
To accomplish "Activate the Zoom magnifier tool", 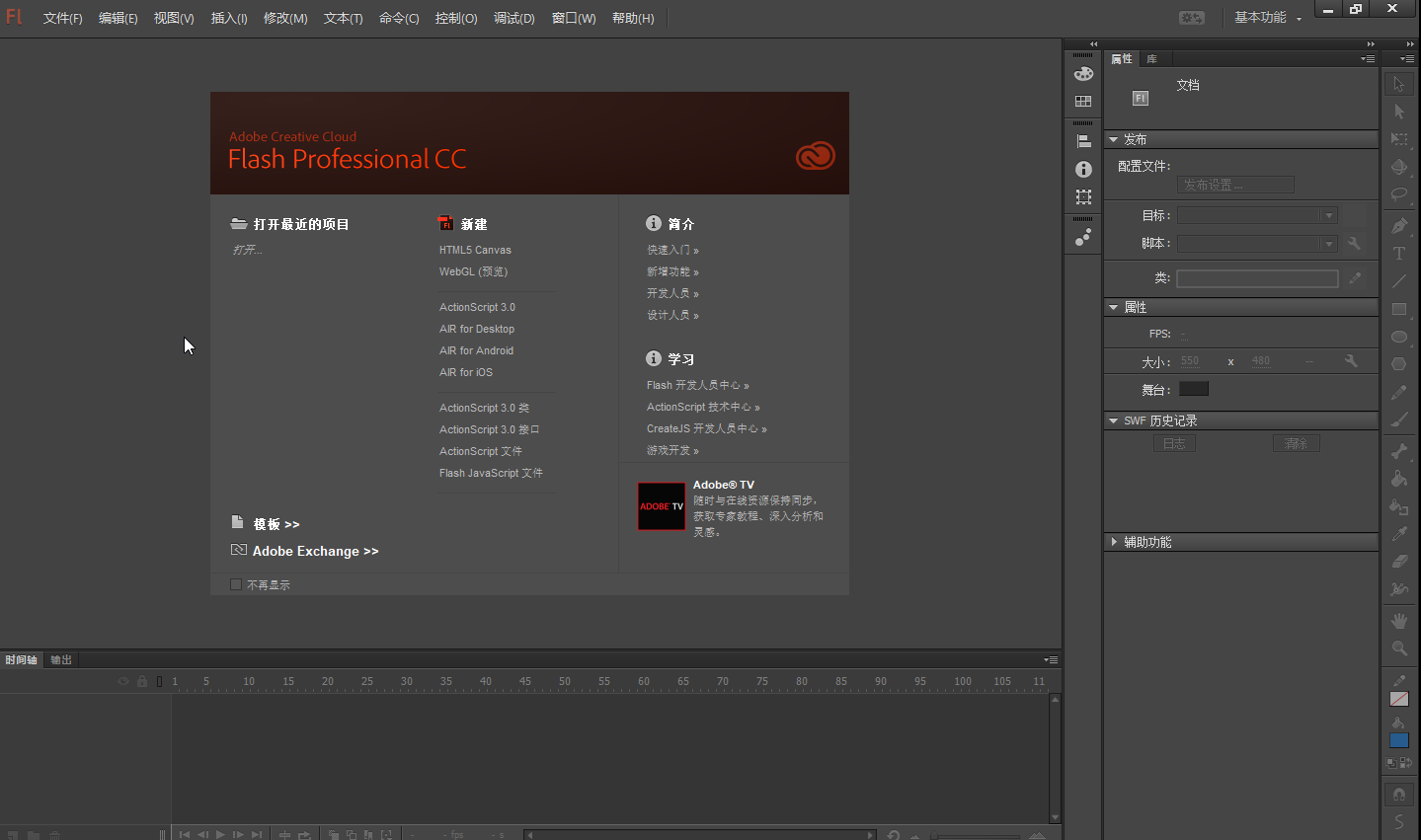I will [1399, 649].
